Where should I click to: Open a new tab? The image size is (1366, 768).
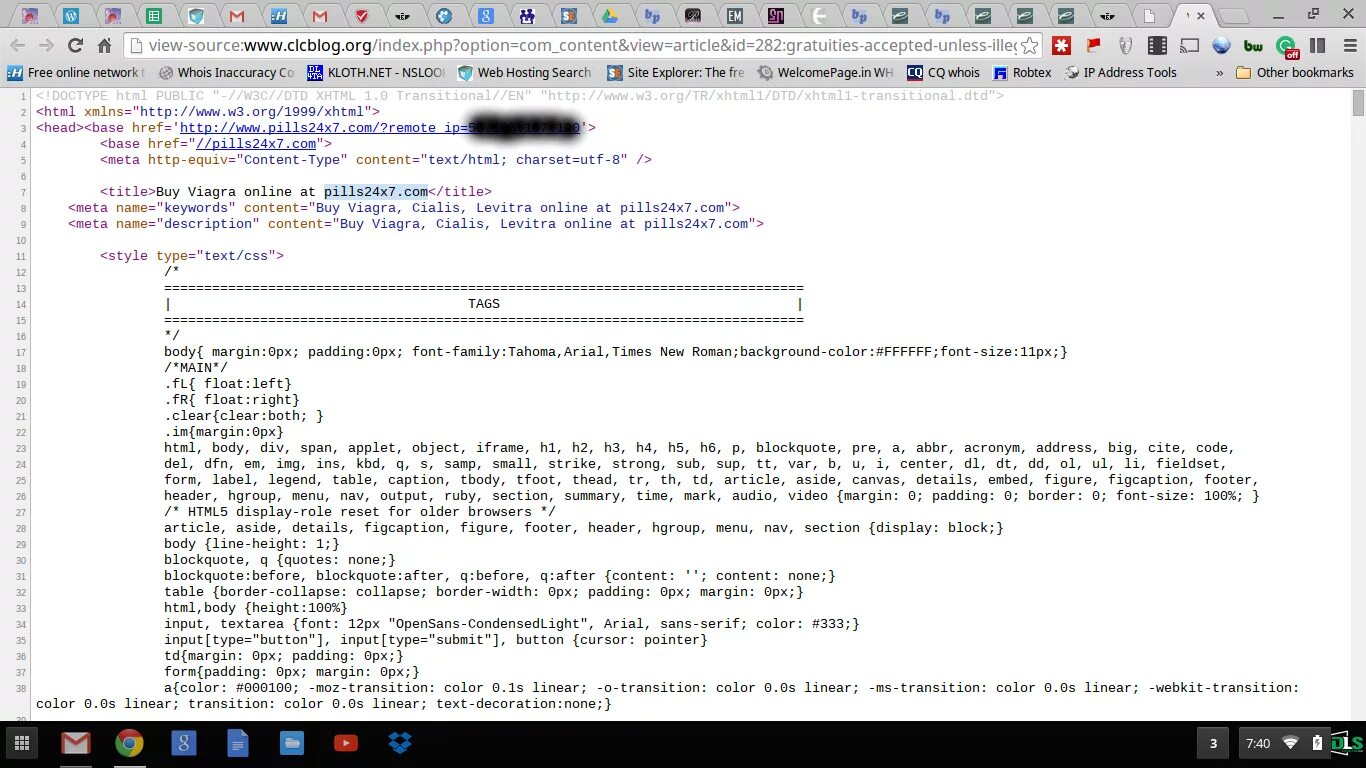(1234, 16)
